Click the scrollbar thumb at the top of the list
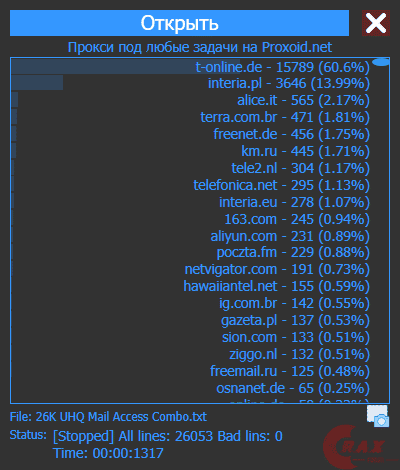 [x=381, y=62]
